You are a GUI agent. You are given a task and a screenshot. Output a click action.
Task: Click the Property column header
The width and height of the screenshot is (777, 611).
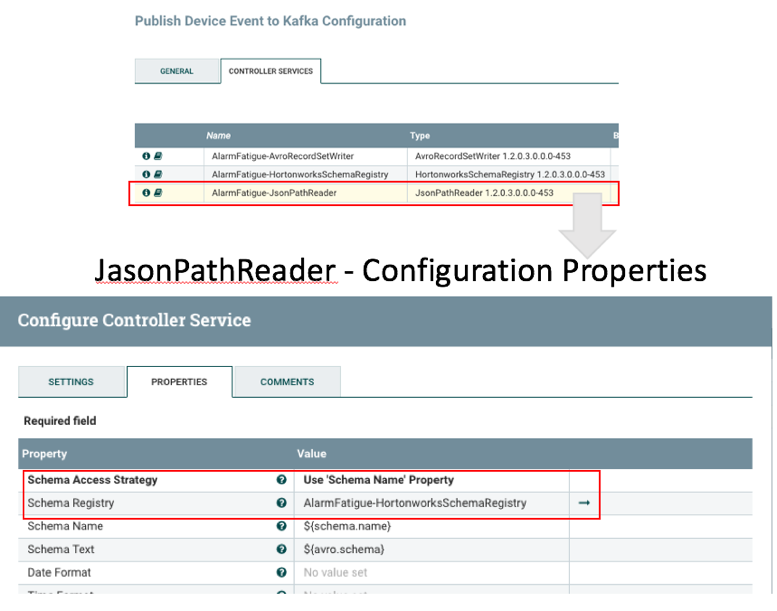tap(45, 454)
